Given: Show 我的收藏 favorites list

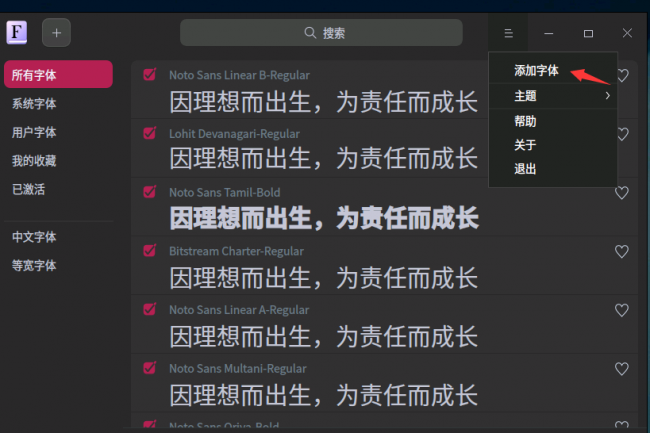Looking at the screenshot, I should 34,161.
